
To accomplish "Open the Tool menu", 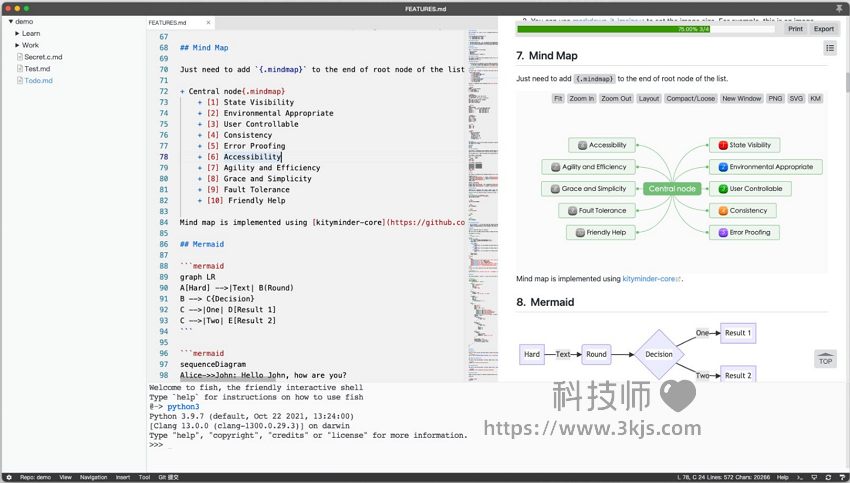I will pos(144,478).
